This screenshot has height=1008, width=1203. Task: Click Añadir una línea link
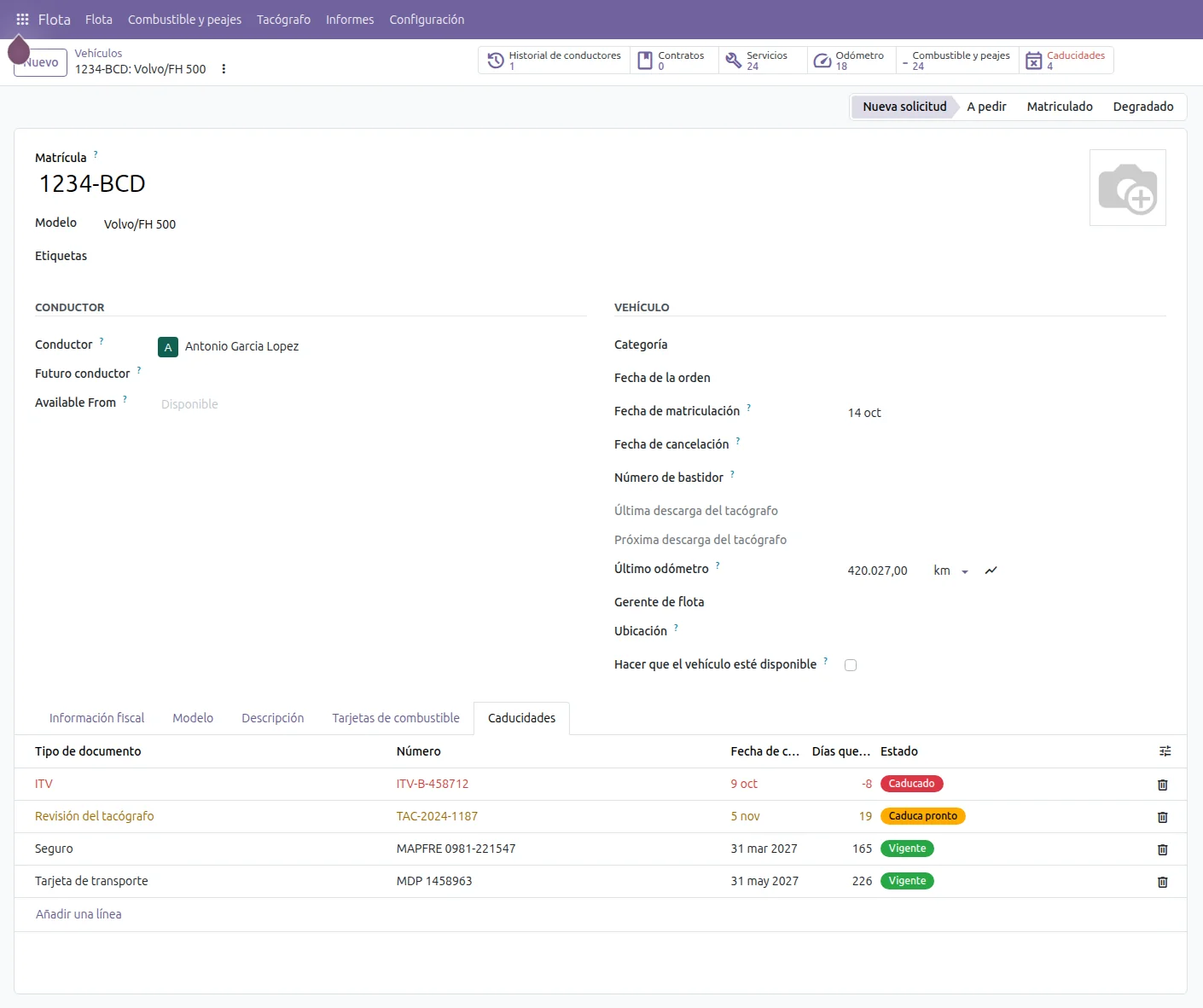(x=78, y=914)
